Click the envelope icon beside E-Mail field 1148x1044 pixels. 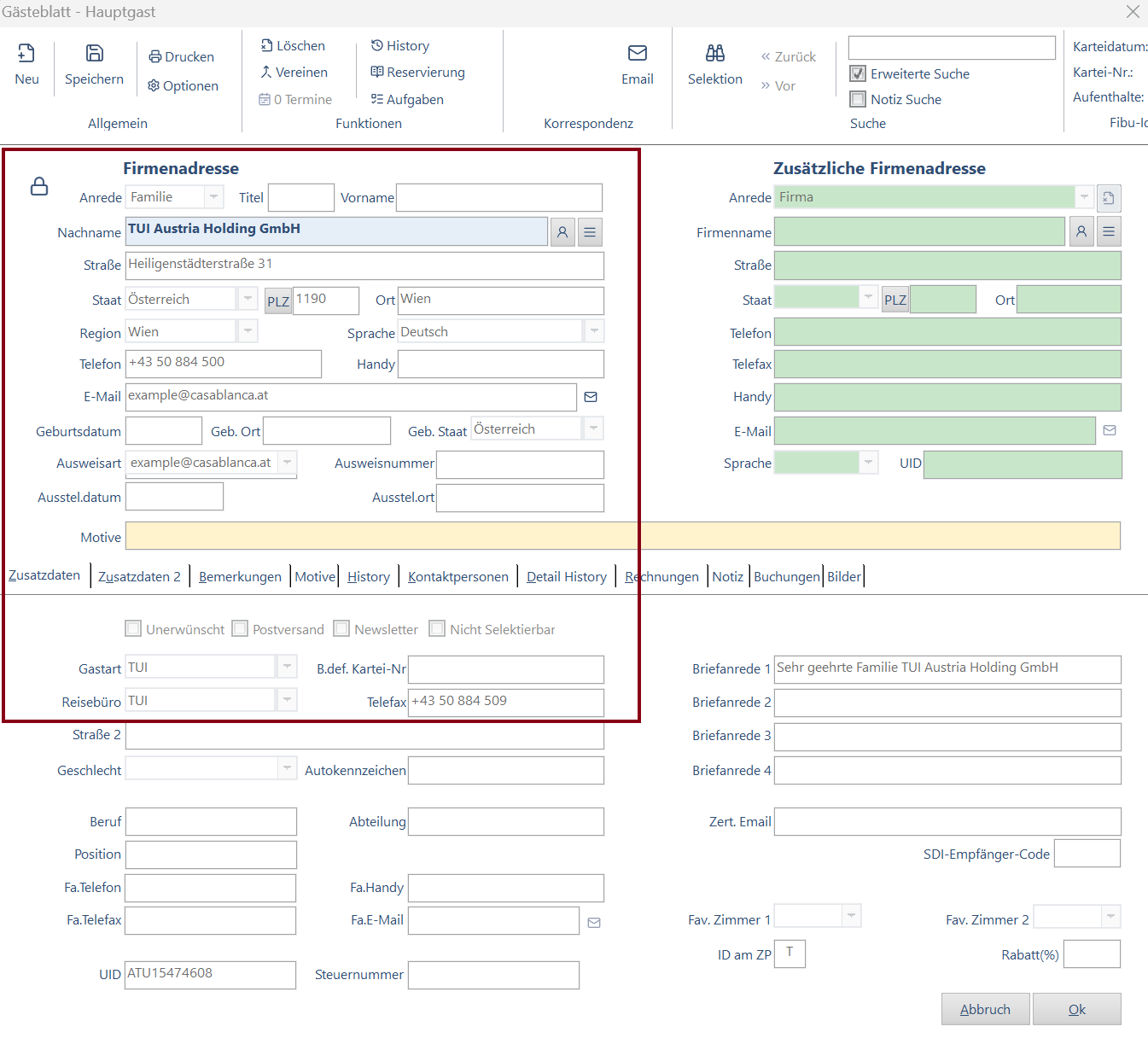tap(591, 397)
